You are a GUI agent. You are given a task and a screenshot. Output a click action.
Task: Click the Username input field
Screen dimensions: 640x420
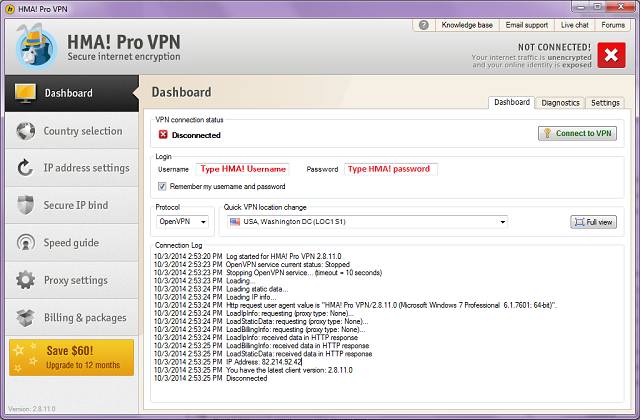[243, 169]
